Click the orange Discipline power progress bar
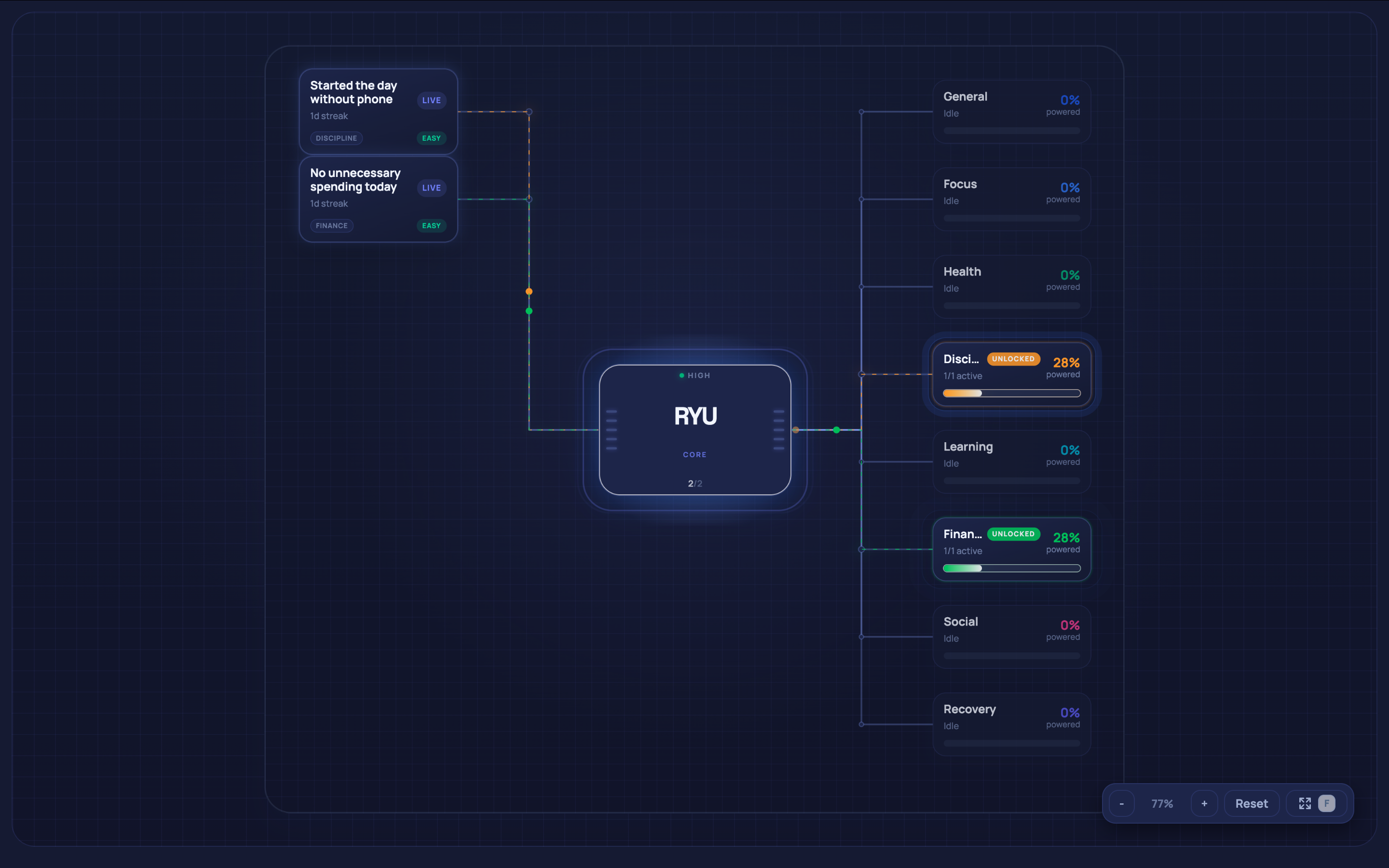This screenshot has width=1389, height=868. (x=1012, y=393)
